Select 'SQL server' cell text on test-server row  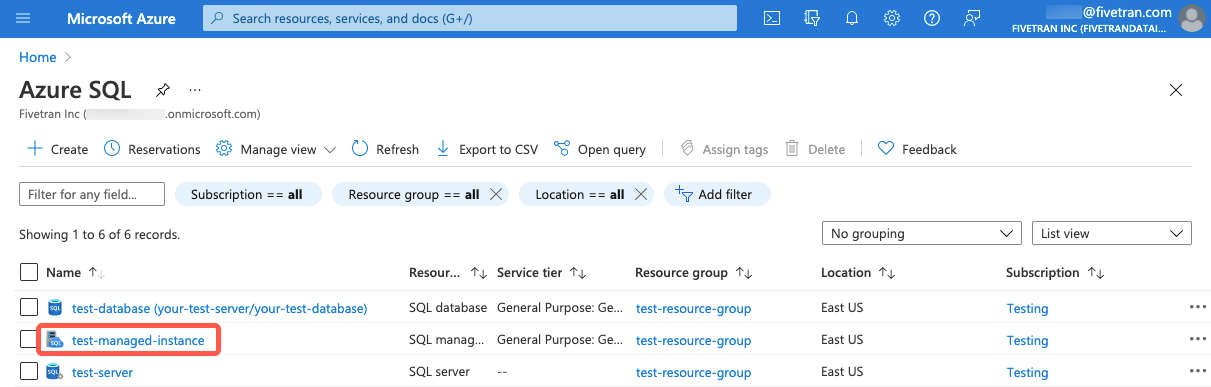click(439, 372)
